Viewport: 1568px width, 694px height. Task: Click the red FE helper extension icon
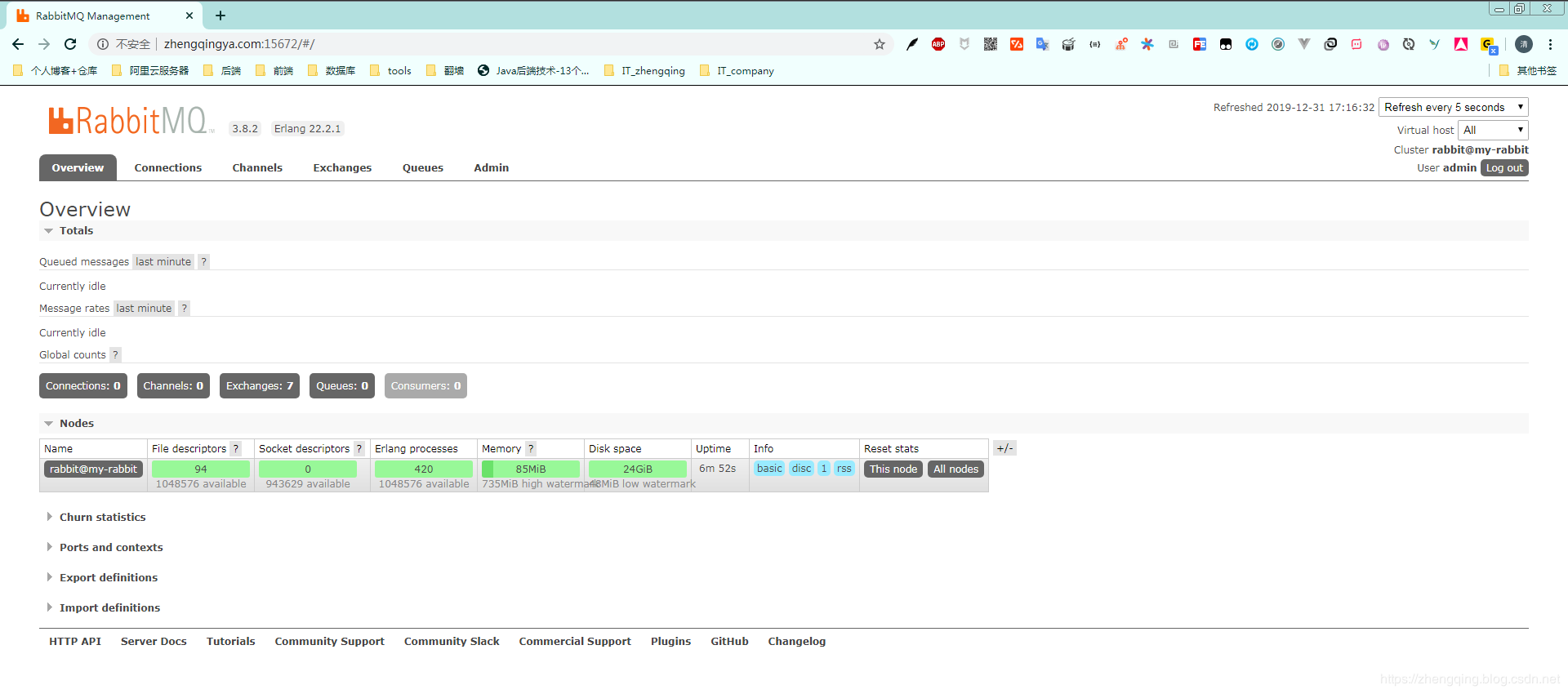click(x=1200, y=44)
